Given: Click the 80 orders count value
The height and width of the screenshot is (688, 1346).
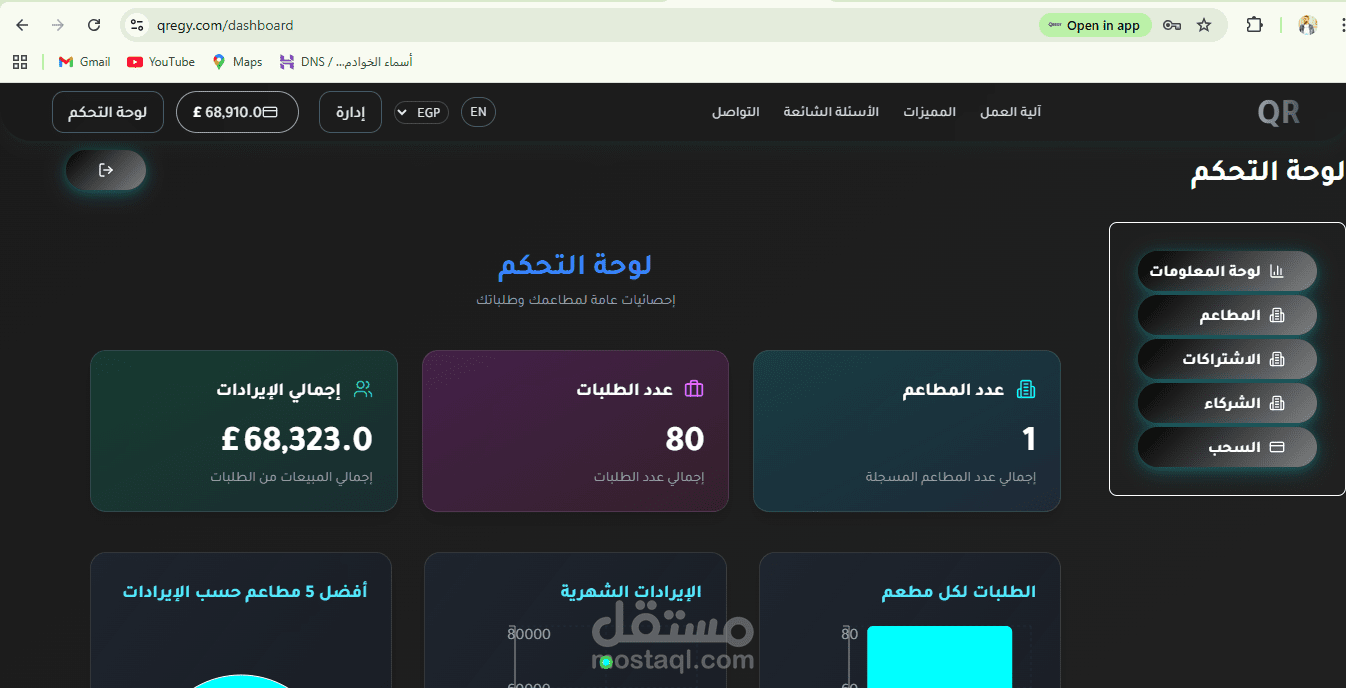Looking at the screenshot, I should [x=685, y=439].
